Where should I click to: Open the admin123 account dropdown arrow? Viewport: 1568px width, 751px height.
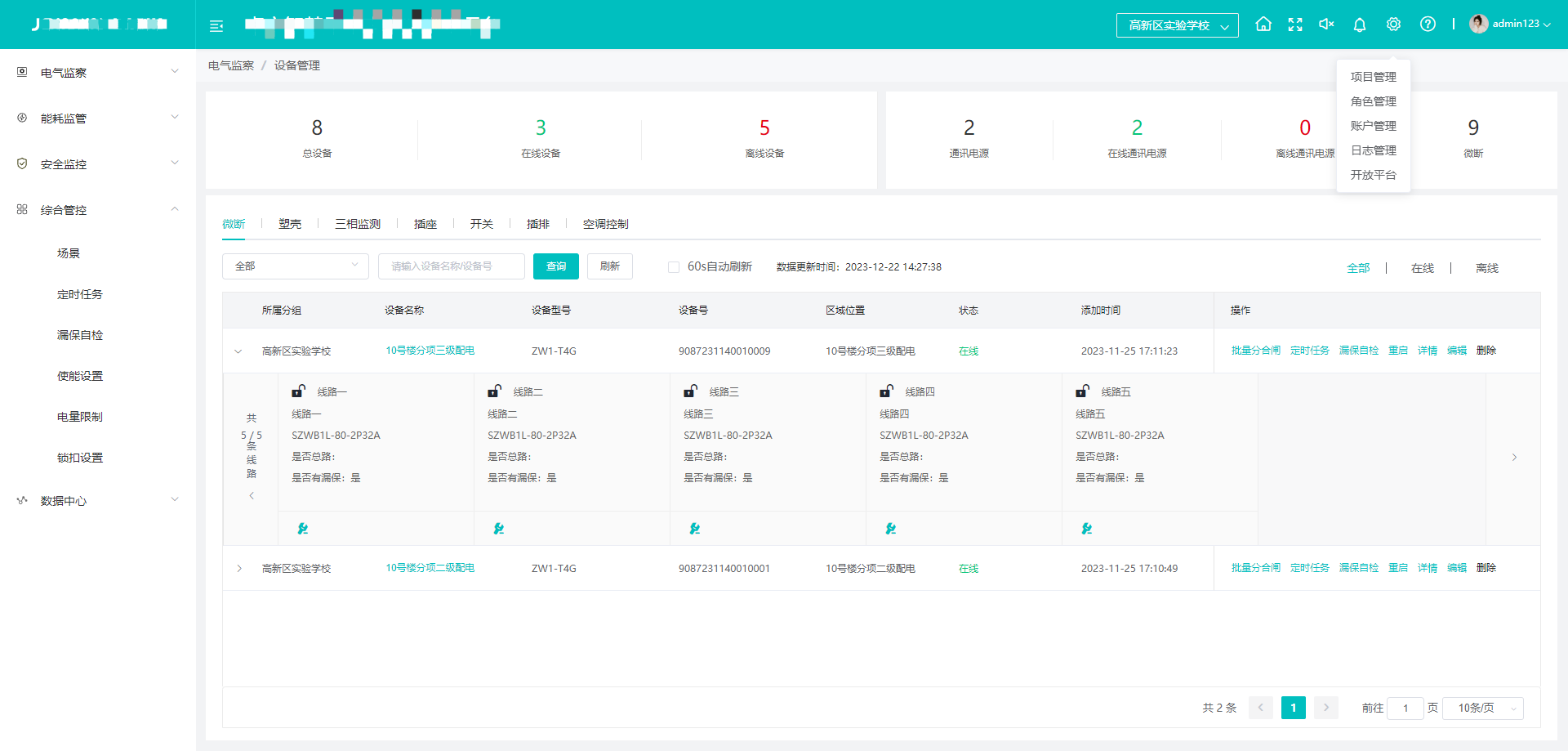(1547, 25)
